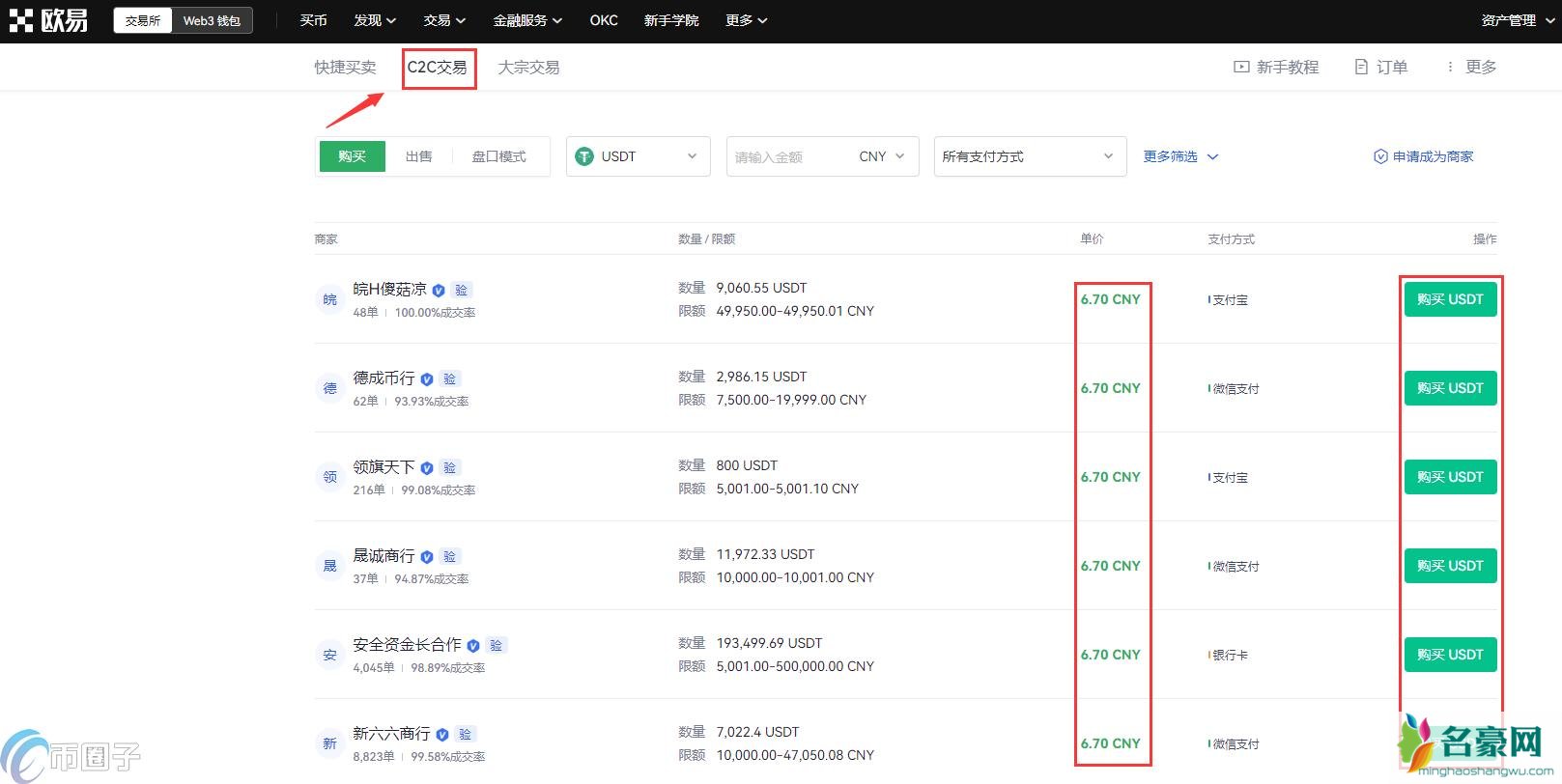Open the 大宗交易 tab

click(528, 68)
